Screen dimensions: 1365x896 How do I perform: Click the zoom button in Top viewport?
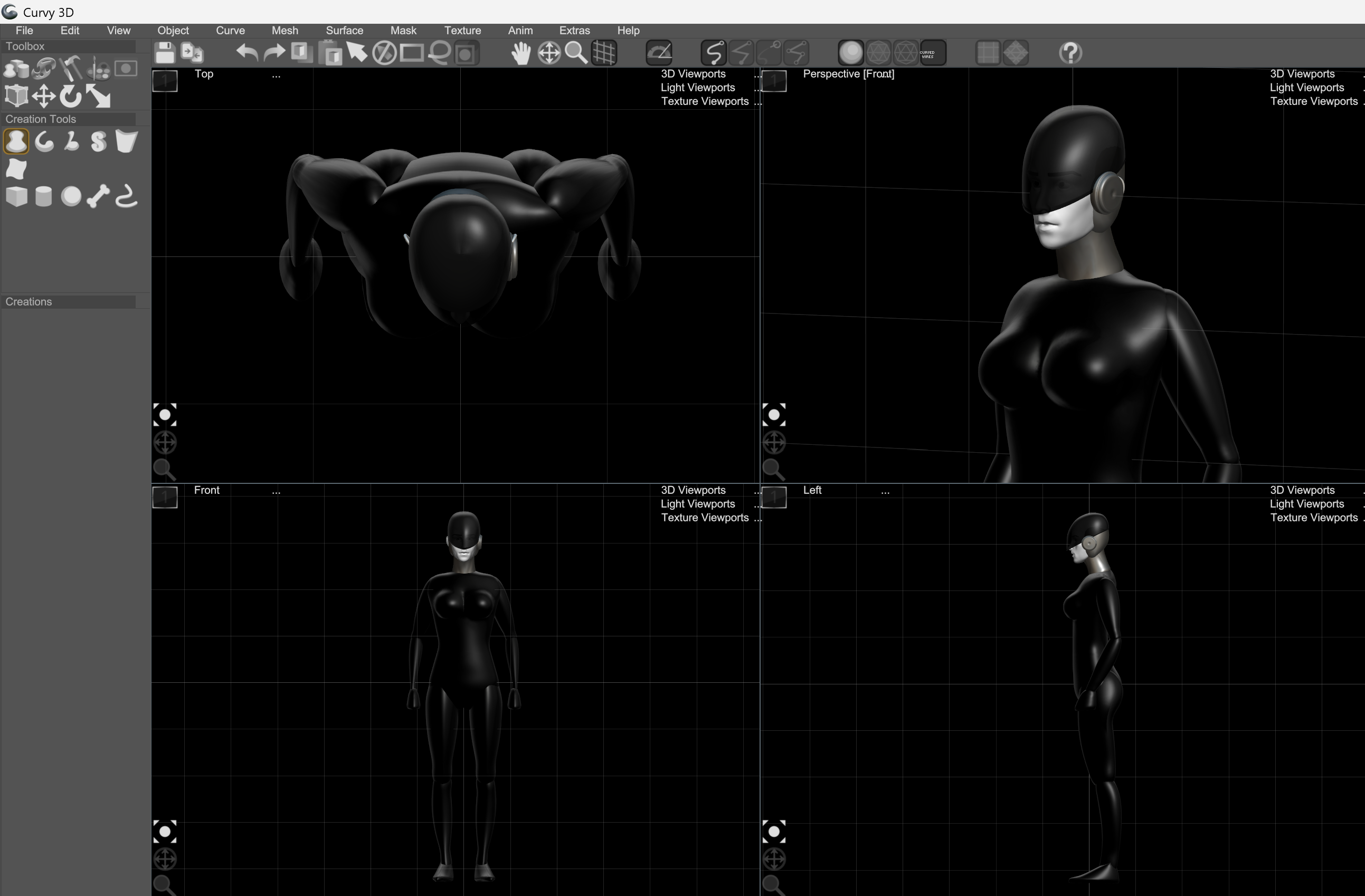coord(165,470)
